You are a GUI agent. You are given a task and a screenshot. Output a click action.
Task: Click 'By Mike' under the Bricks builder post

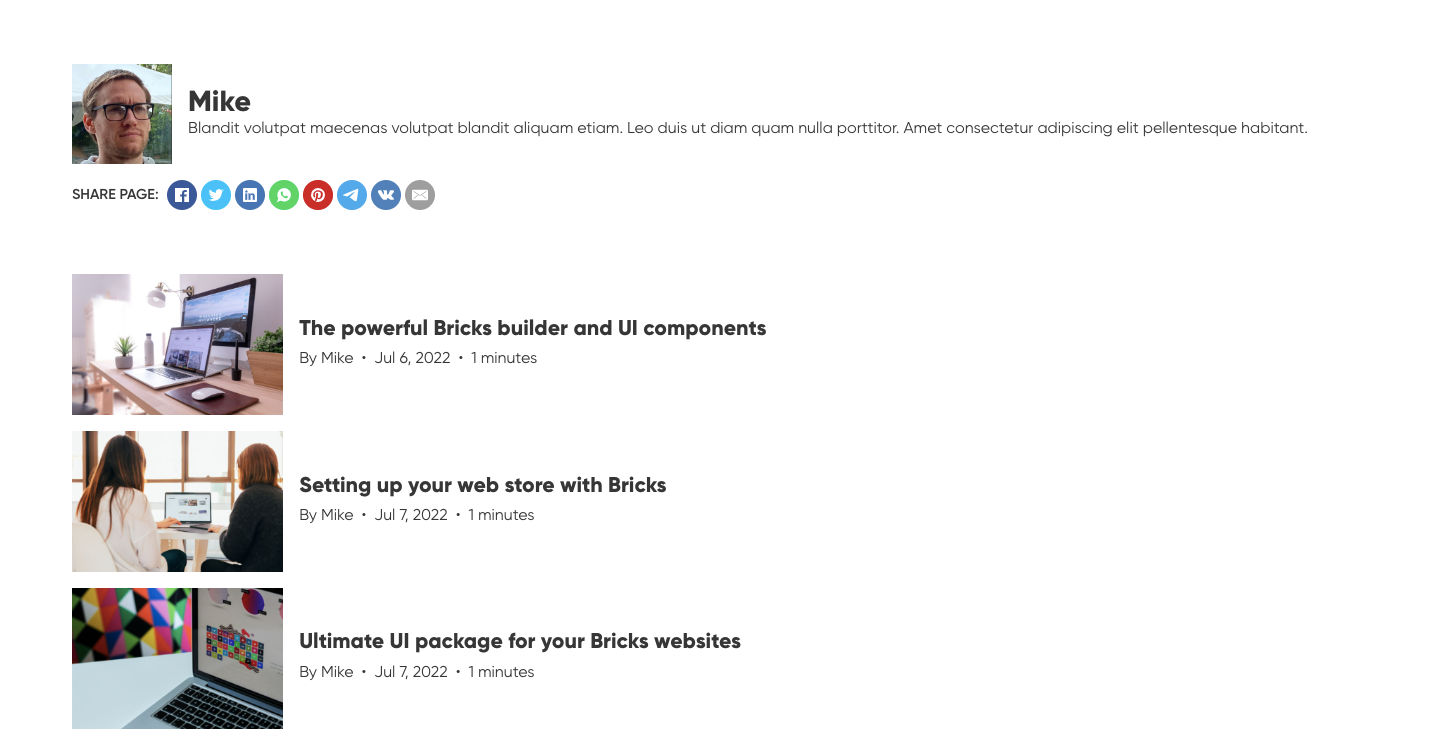click(x=326, y=358)
